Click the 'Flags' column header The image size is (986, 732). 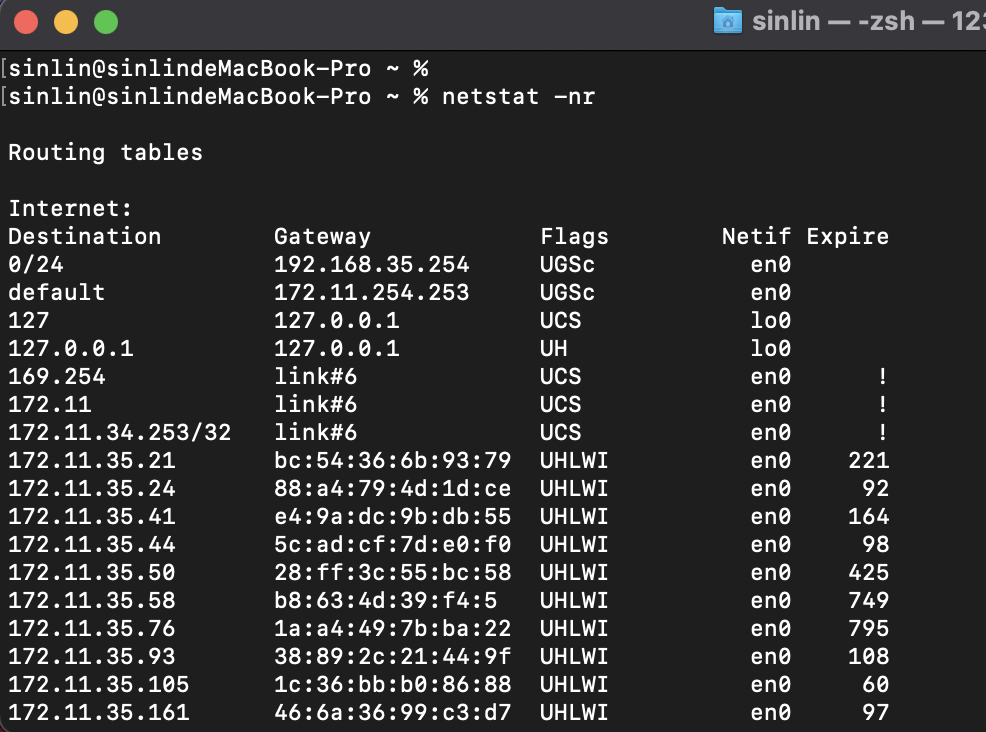(575, 236)
